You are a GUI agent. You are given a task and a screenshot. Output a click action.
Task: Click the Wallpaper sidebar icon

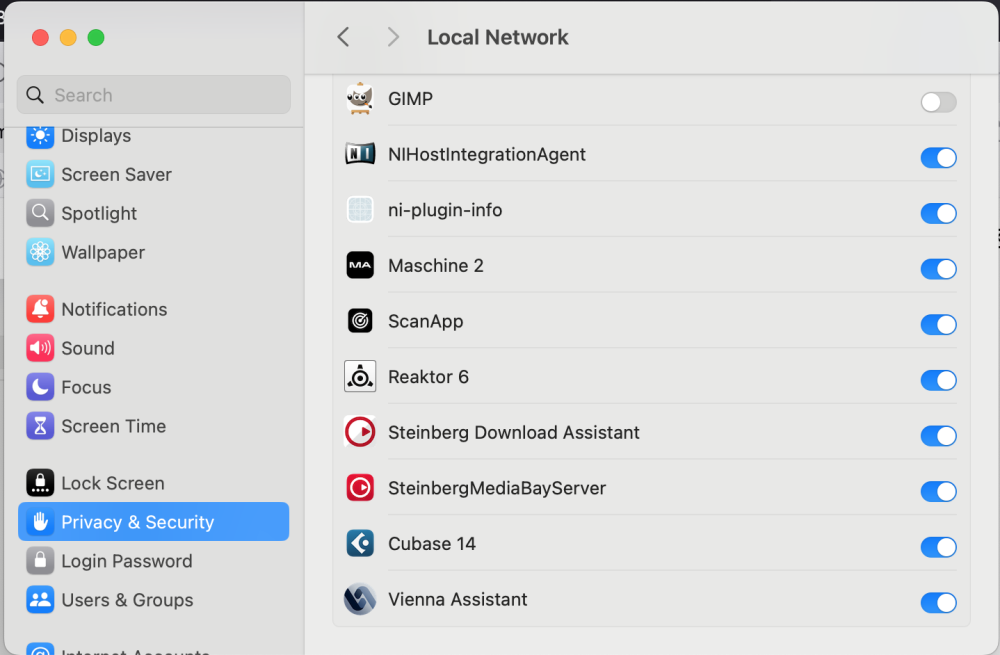pos(40,252)
